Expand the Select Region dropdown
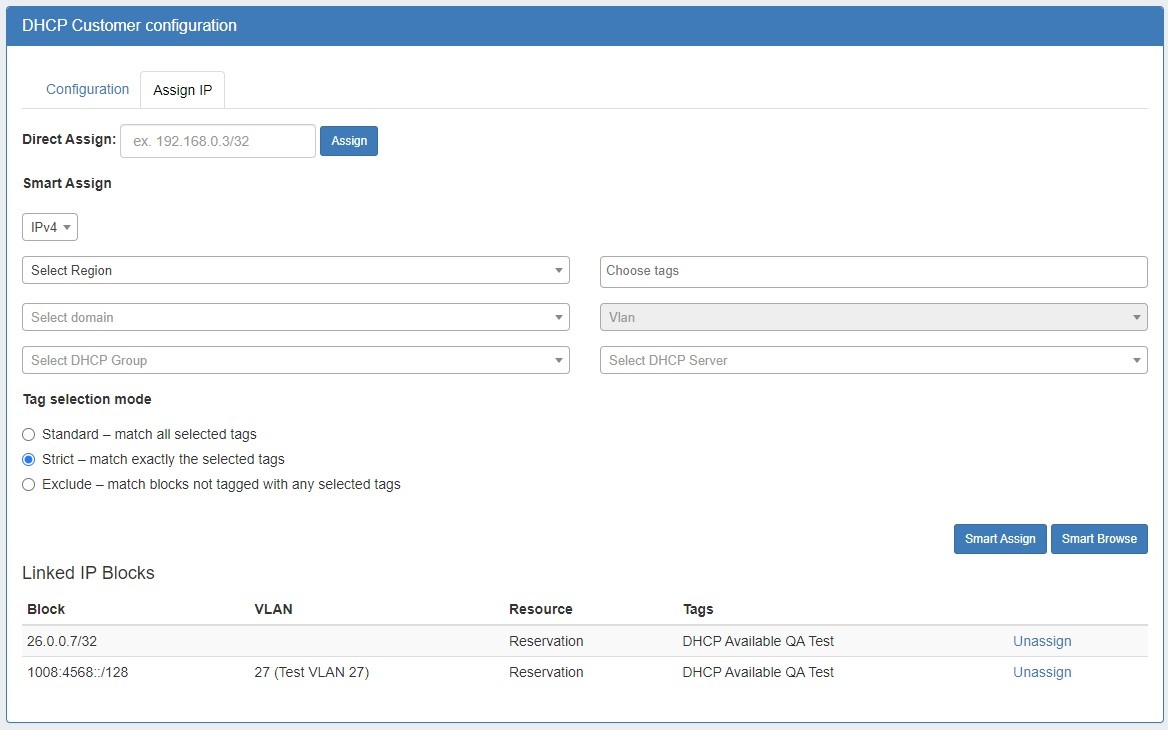Screen dimensions: 1168x730 point(295,270)
